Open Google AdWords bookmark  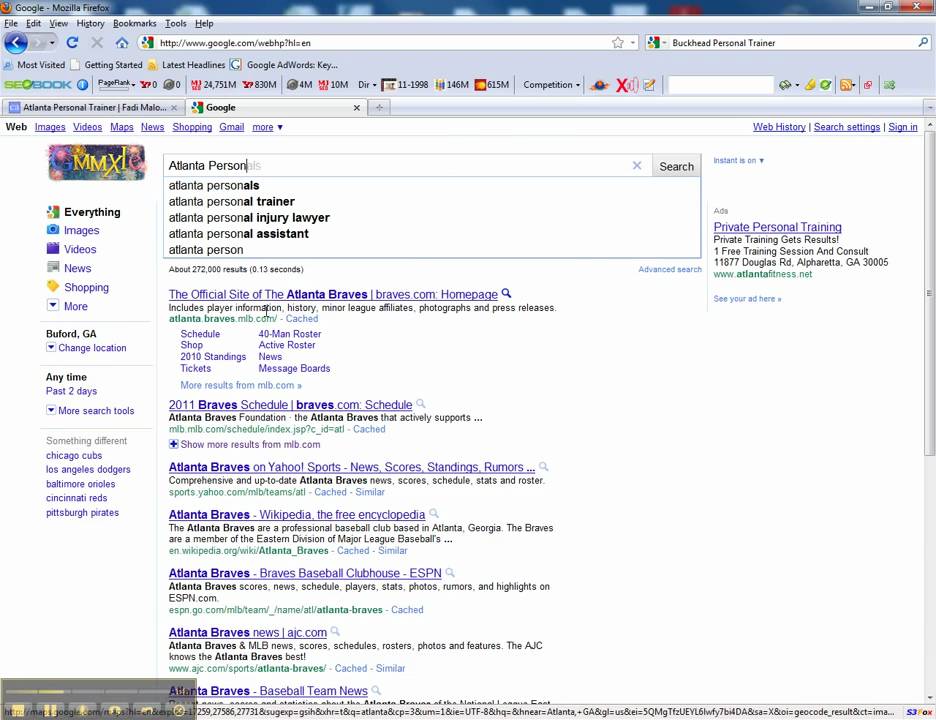pyautogui.click(x=284, y=64)
